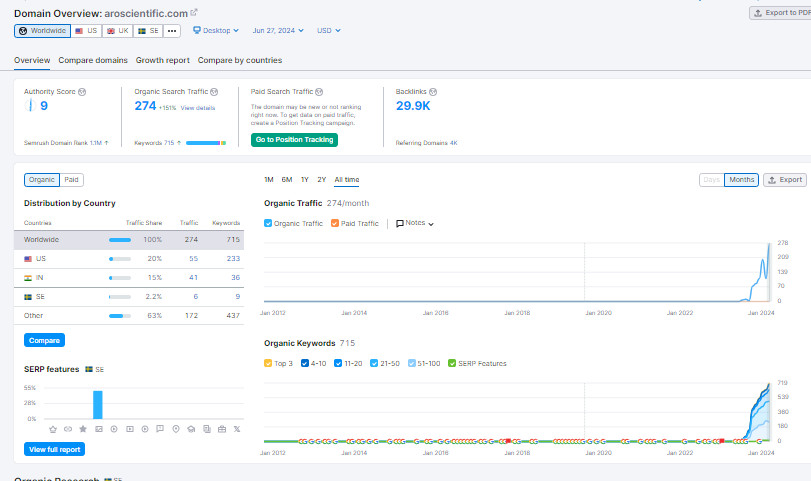This screenshot has height=481, width=811.
Task: Click the star reviews SERP feature icon
Action: [x=83, y=429]
